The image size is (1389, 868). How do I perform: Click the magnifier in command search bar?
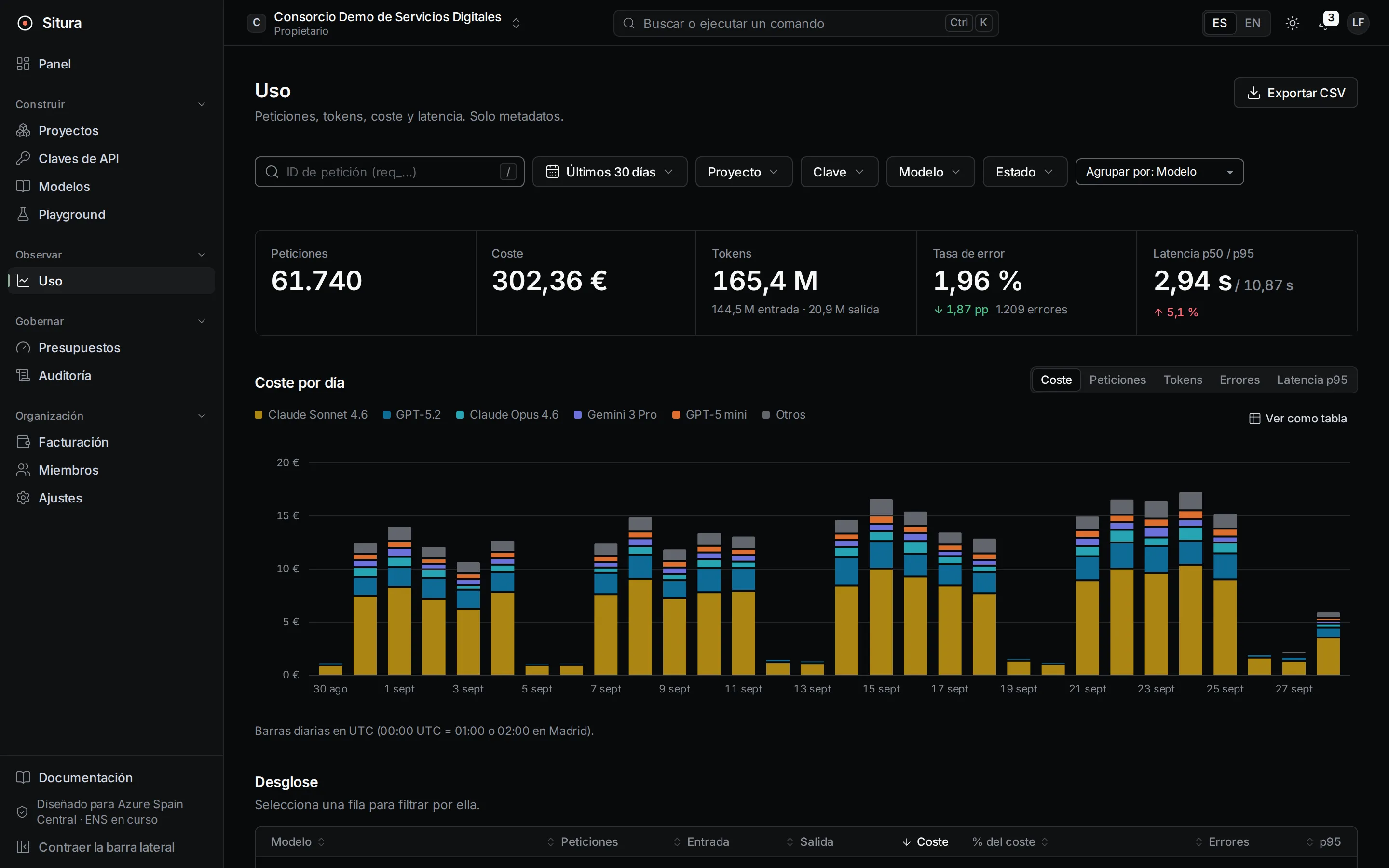[629, 23]
